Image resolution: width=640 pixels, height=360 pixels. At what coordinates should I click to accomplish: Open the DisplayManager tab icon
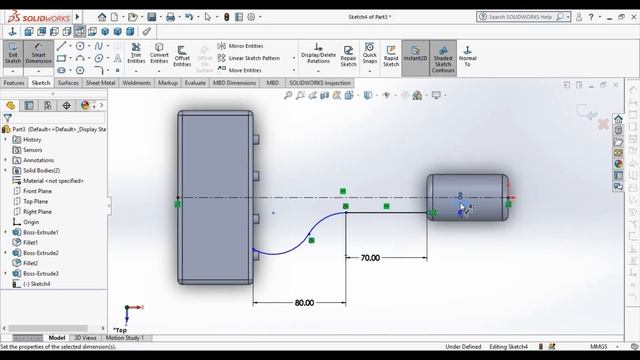(85, 106)
